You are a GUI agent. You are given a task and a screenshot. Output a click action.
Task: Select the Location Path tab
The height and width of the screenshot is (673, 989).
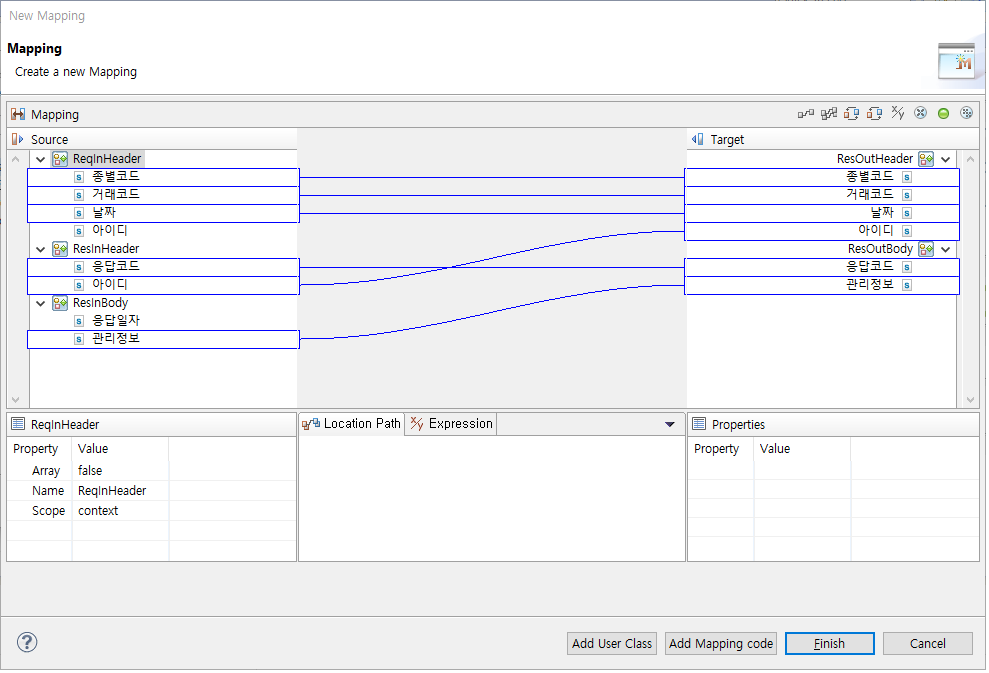[x=351, y=423]
